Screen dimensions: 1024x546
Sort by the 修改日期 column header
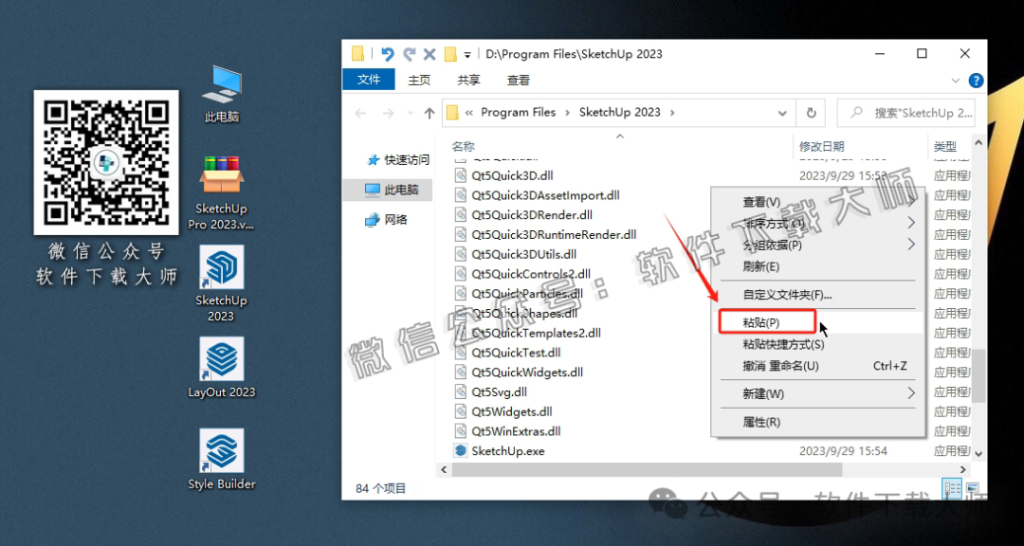822,146
